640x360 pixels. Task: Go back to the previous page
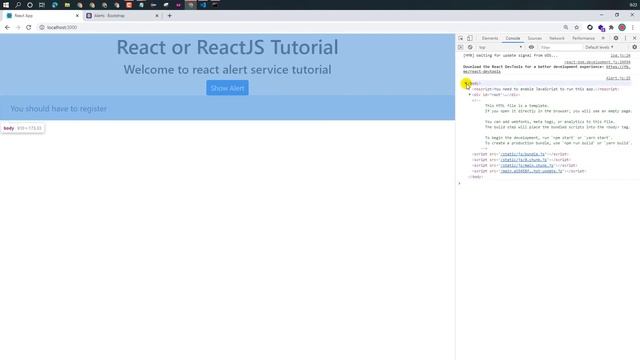[7, 27]
